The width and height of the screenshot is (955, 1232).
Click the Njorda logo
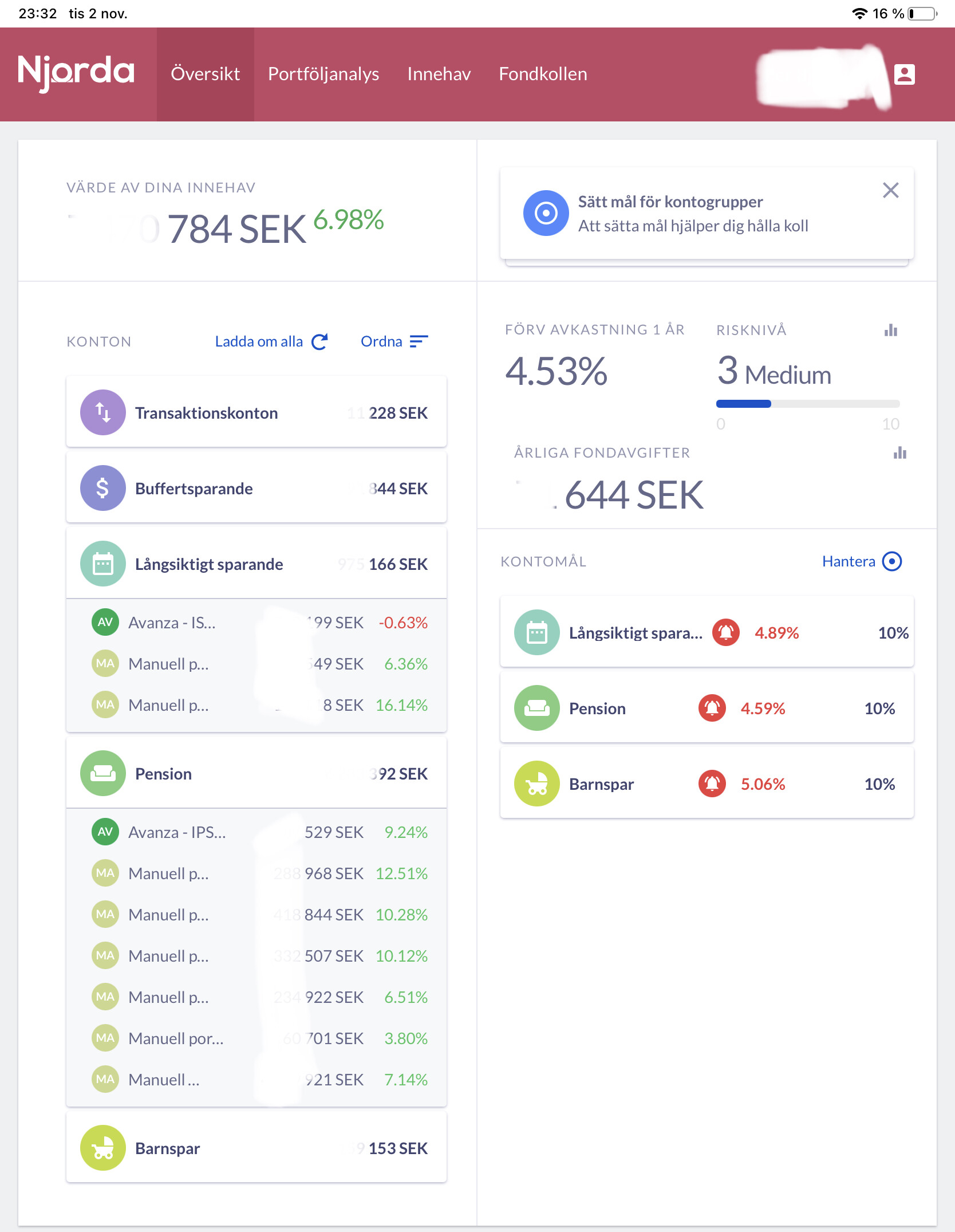point(76,73)
